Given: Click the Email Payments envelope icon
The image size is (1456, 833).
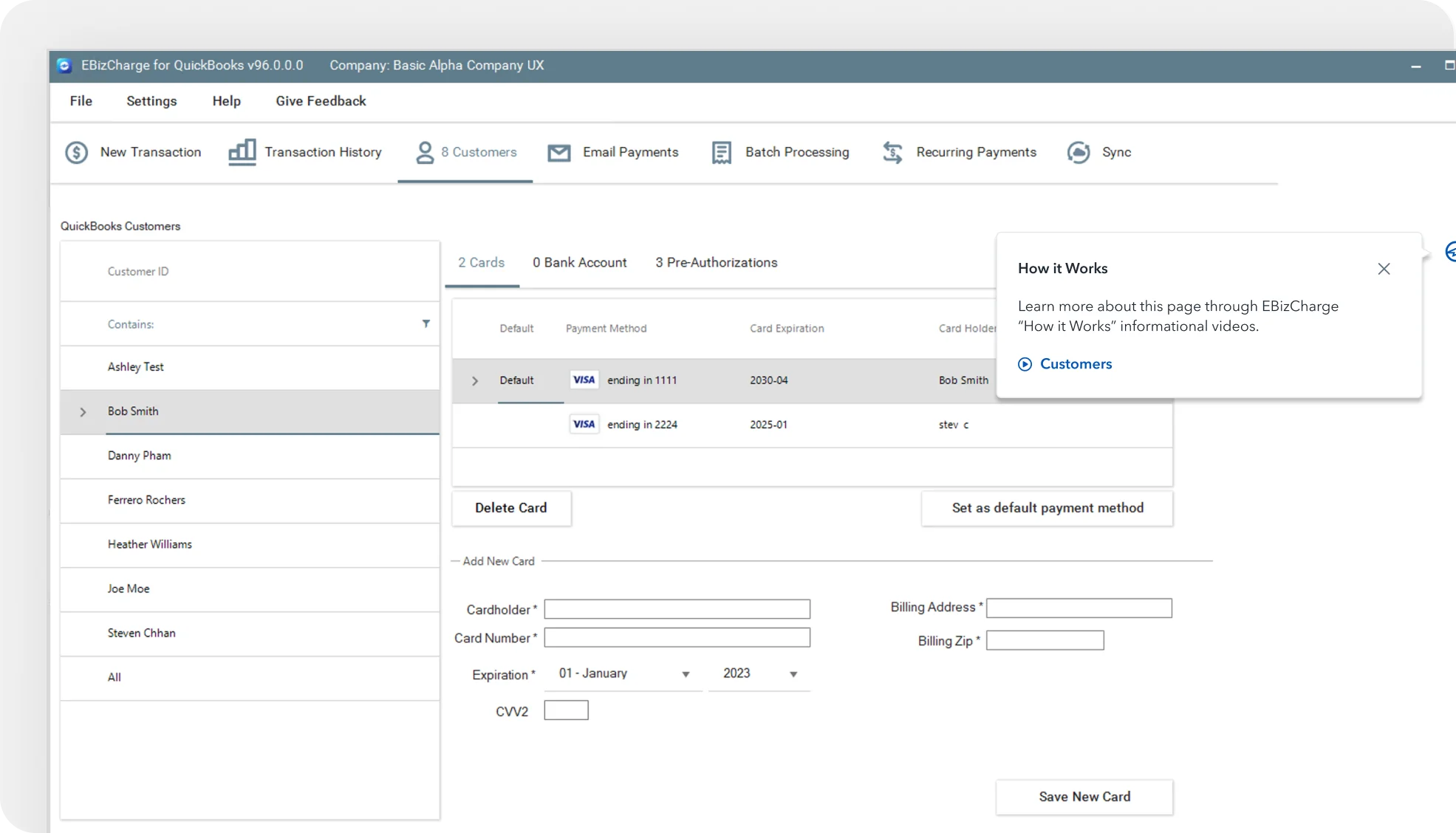Looking at the screenshot, I should (x=559, y=153).
